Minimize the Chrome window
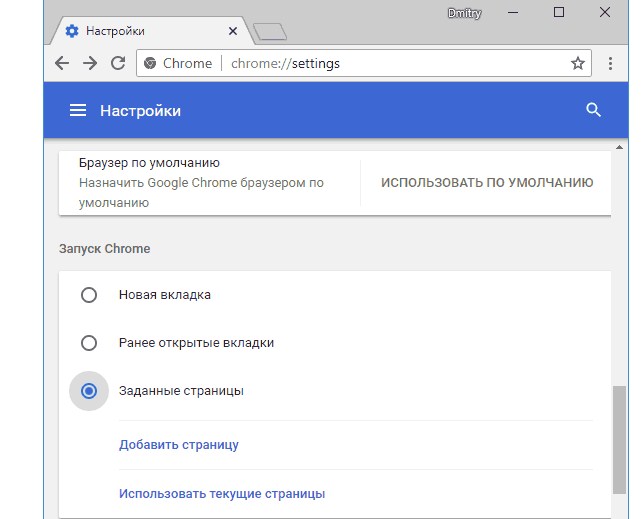 click(513, 13)
